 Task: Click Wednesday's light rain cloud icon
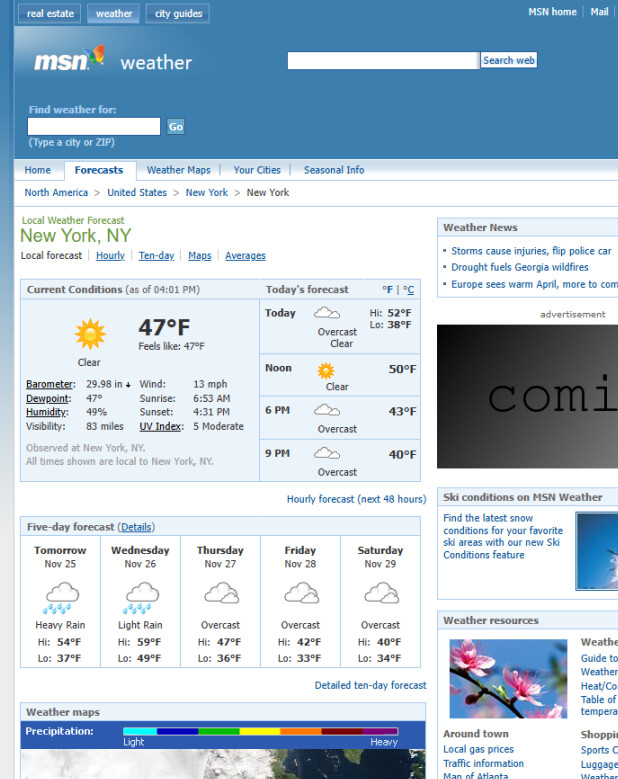pos(140,597)
